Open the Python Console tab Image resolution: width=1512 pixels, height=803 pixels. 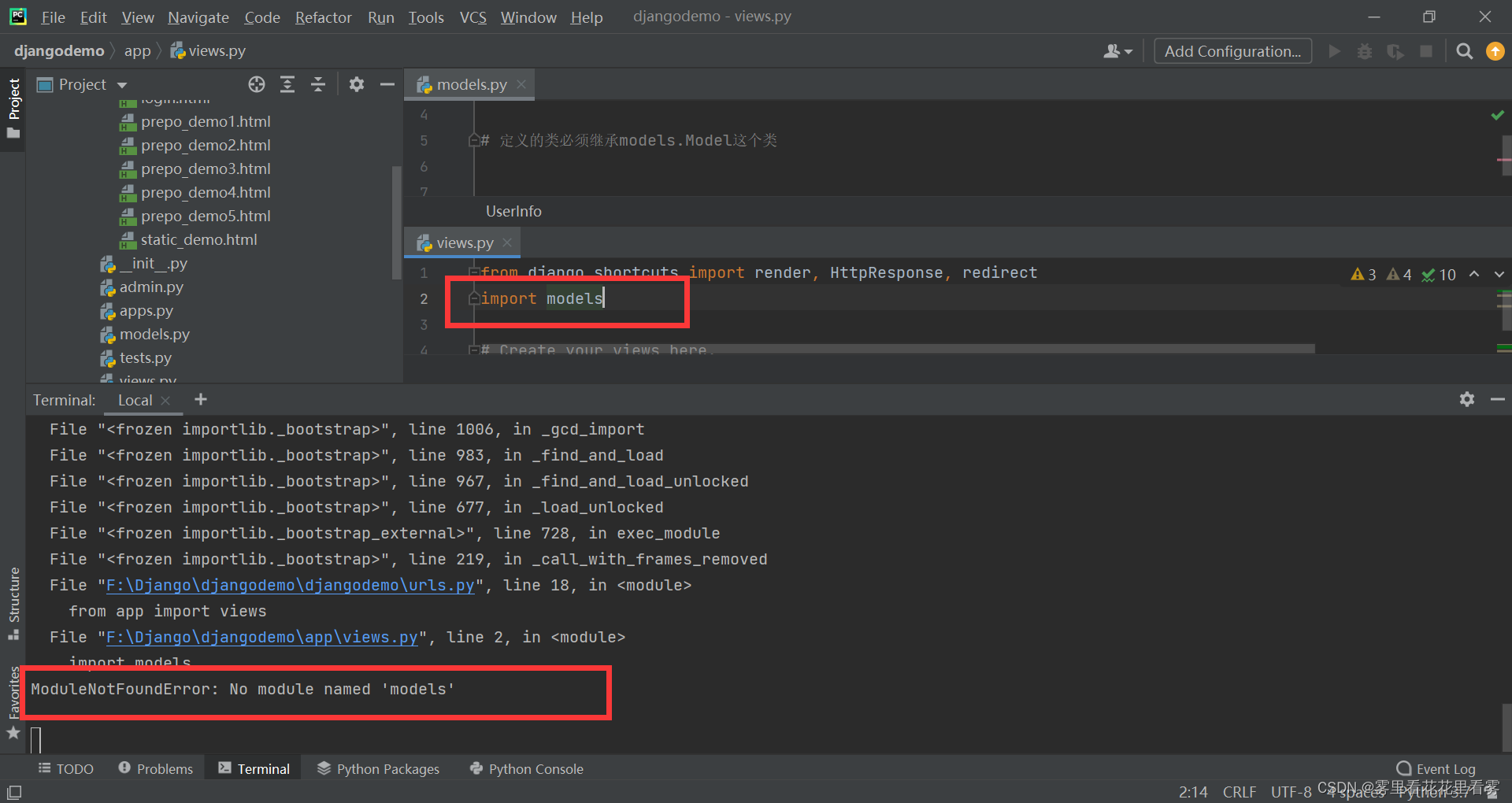coord(526,768)
